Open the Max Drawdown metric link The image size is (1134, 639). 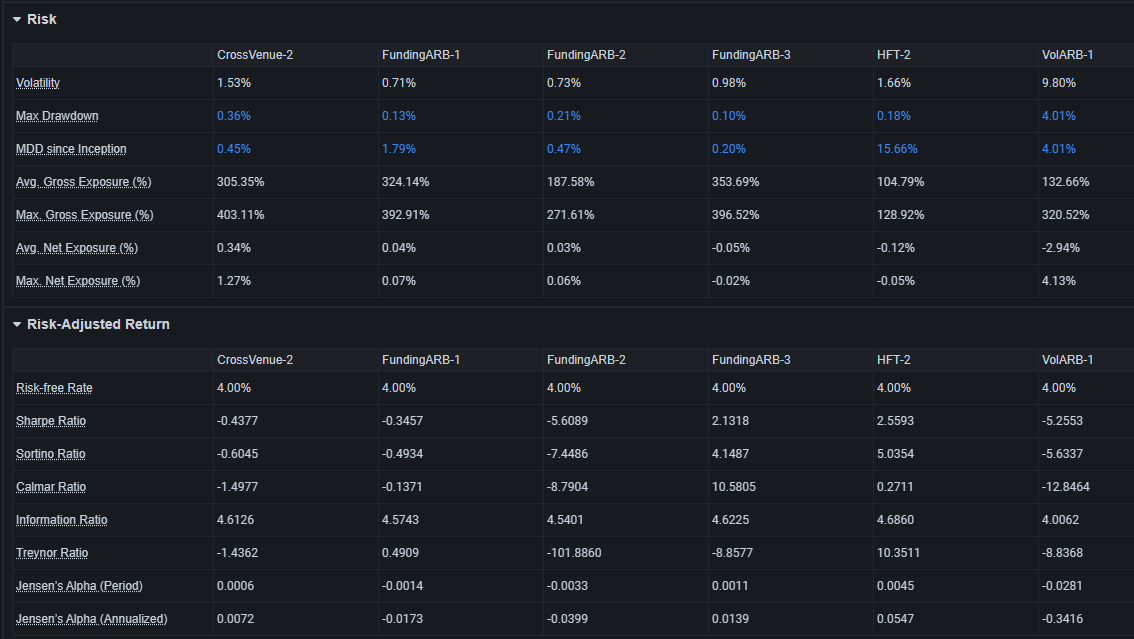pyautogui.click(x=57, y=116)
